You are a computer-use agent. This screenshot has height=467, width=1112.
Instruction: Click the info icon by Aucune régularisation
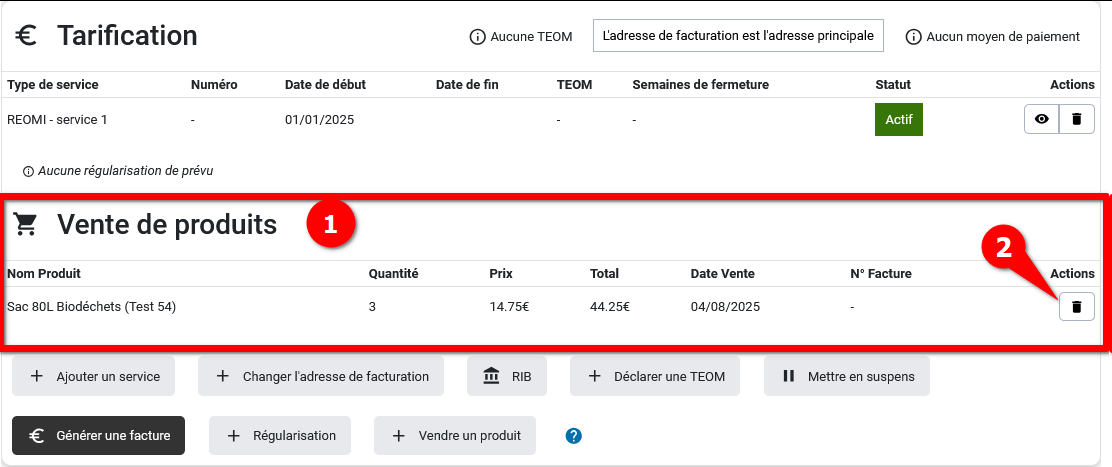pyautogui.click(x=28, y=171)
